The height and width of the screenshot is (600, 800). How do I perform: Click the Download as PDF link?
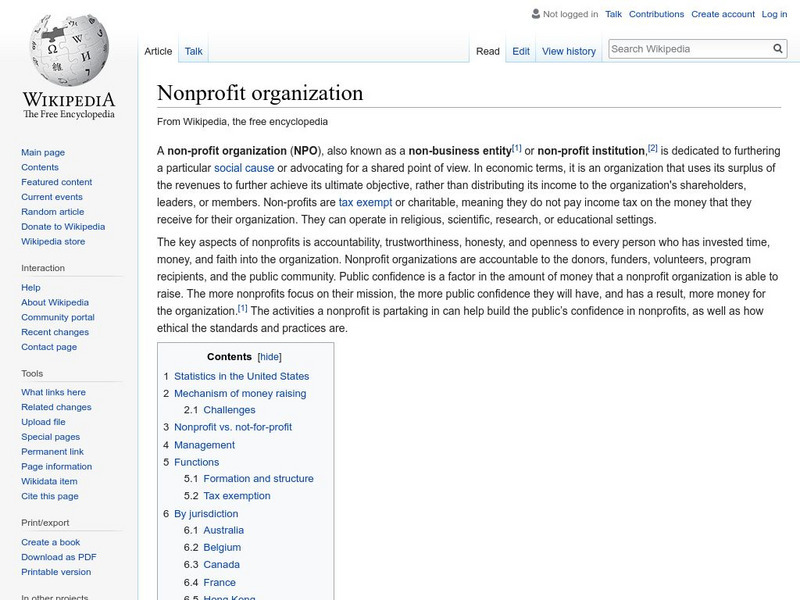[58, 555]
